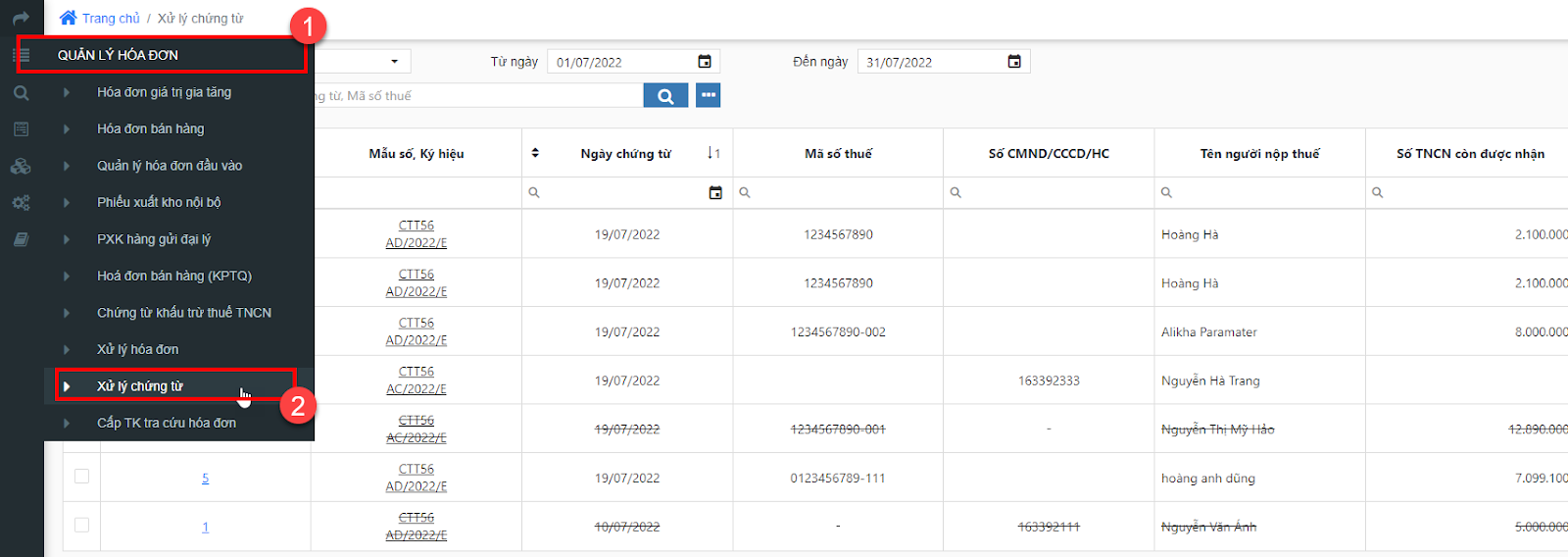
Task: Expand Hóa đơn giá trị gia tăng arrow
Action: click(x=67, y=92)
